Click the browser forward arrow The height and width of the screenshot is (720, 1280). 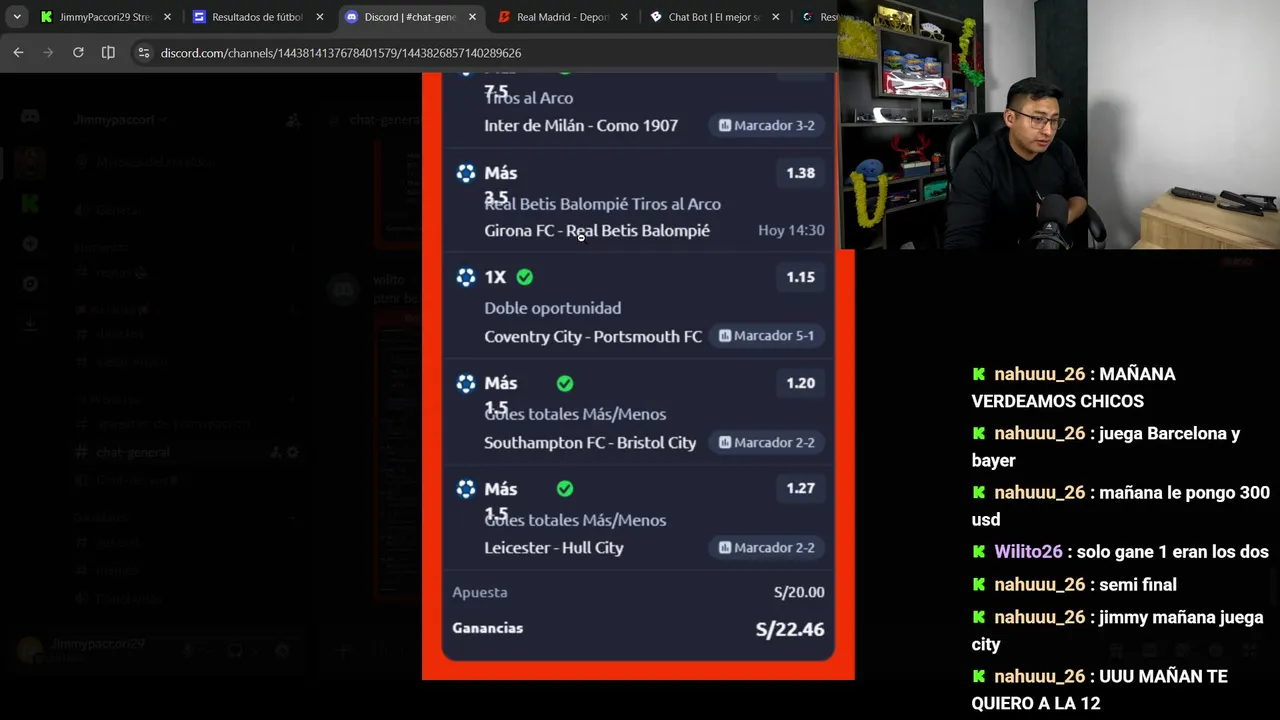point(48,52)
